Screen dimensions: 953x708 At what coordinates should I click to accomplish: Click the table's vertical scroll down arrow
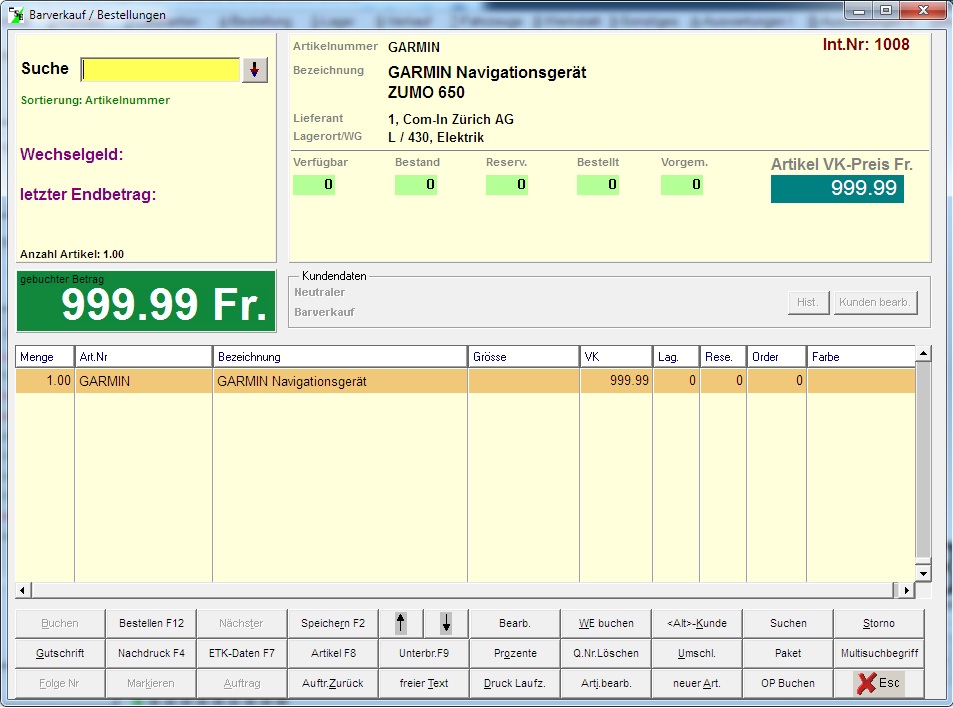(x=923, y=573)
